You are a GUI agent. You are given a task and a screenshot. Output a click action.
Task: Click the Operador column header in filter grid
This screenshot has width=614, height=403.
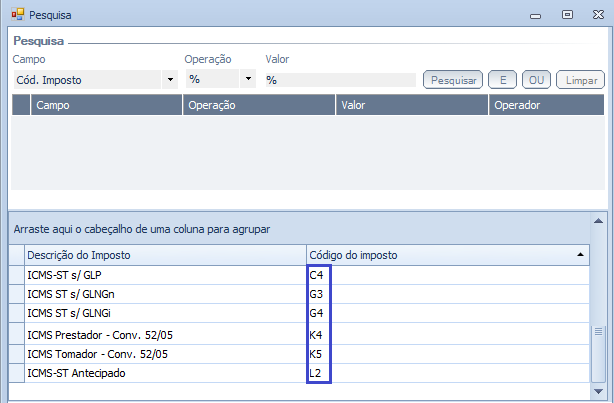coord(546,104)
